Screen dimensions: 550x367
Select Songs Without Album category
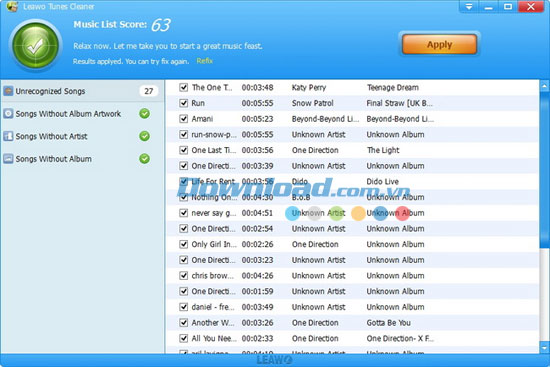tap(82, 159)
